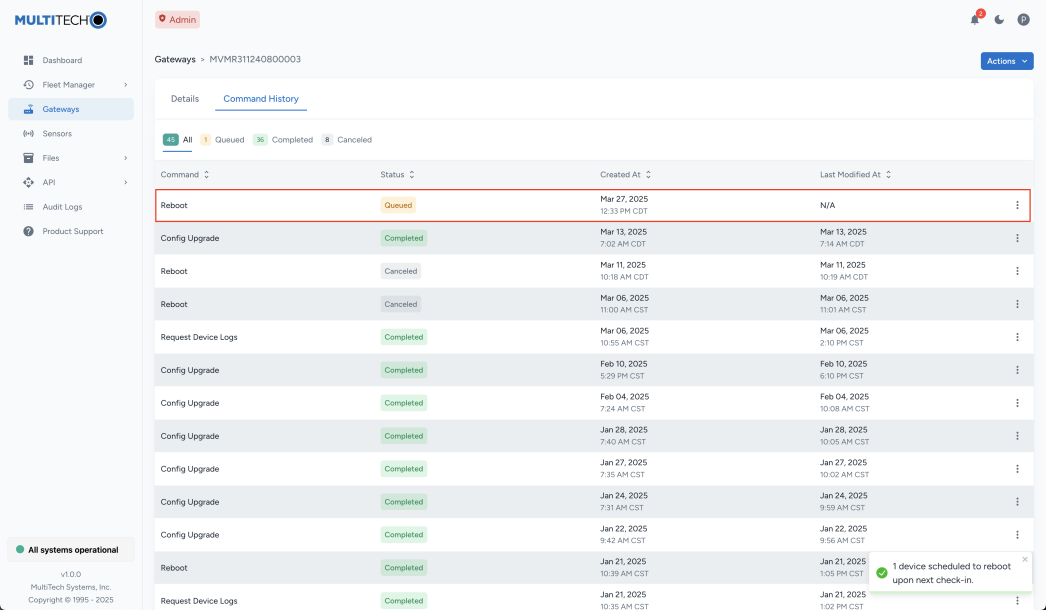Viewport: 1046px width, 610px height.
Task: Open row menu for Mar 13 Config Upgrade
Action: pyautogui.click(x=1017, y=238)
